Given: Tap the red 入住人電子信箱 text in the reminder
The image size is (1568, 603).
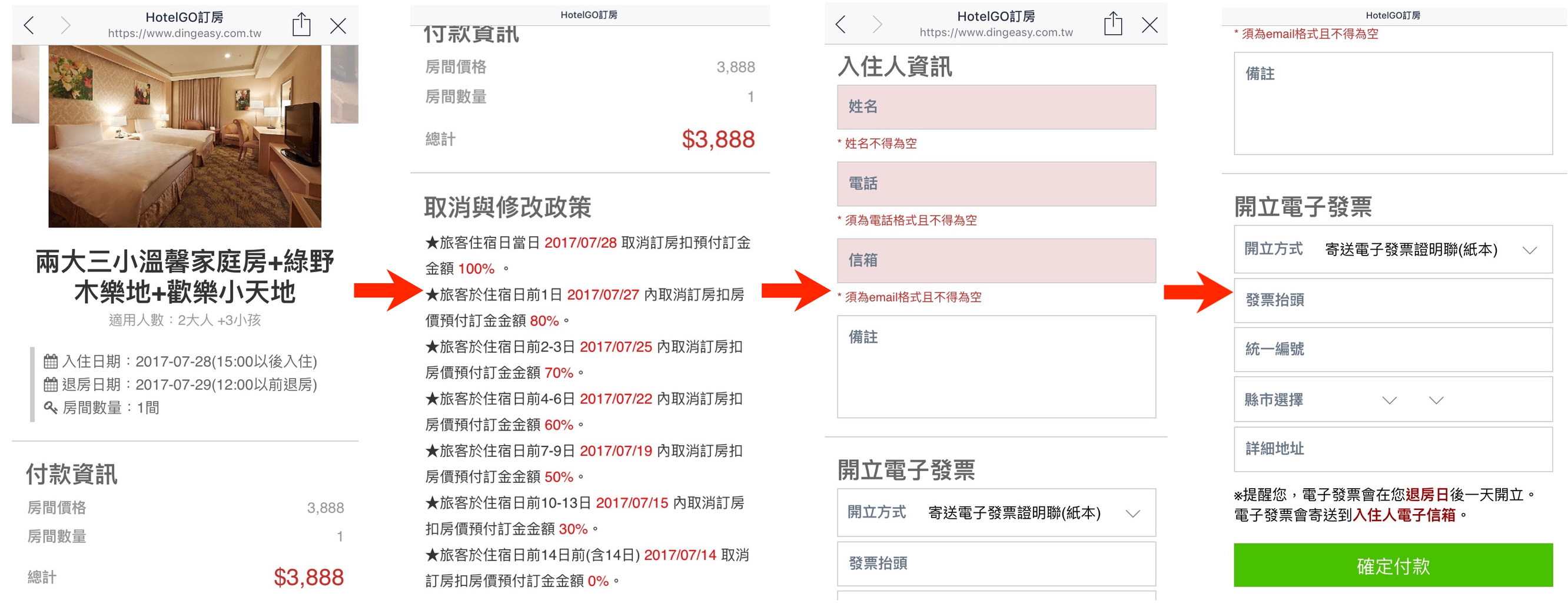Looking at the screenshot, I should [x=1404, y=515].
